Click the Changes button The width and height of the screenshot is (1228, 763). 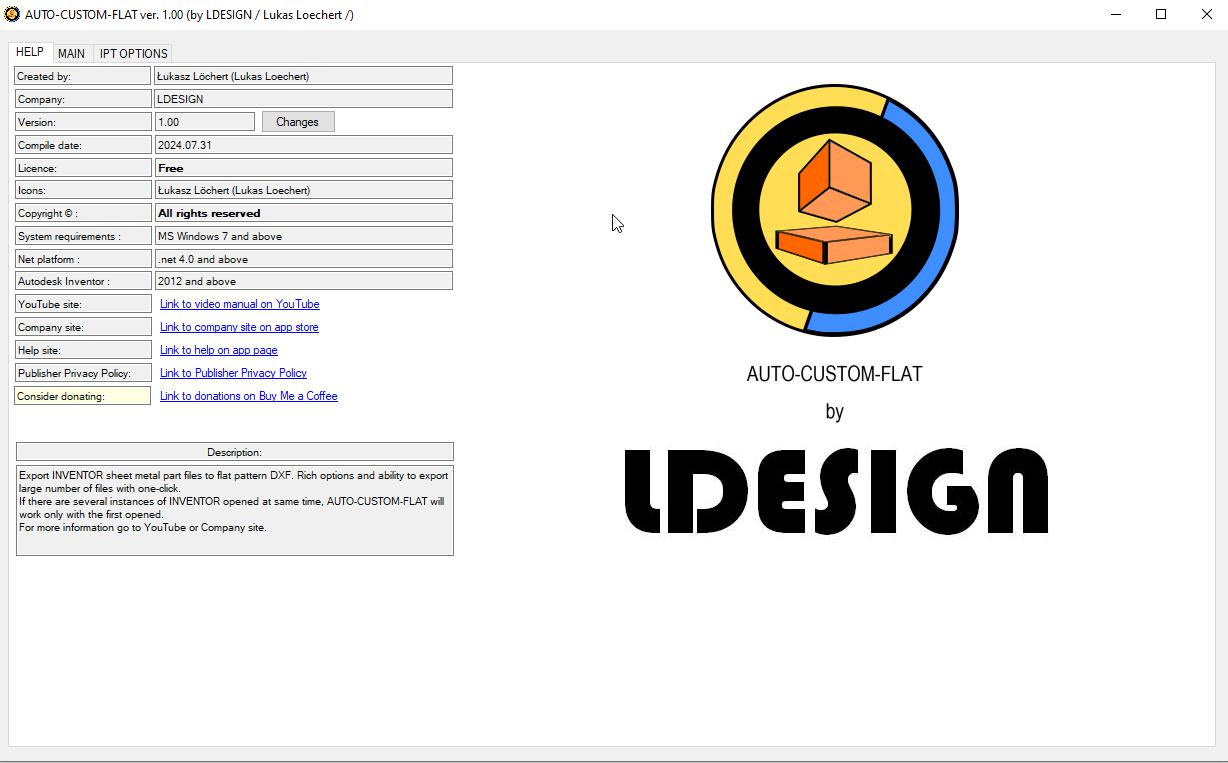(297, 122)
